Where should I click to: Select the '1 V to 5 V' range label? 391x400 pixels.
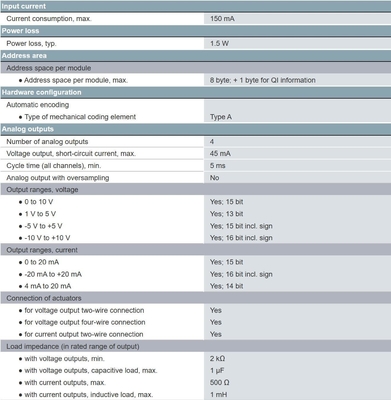[x=40, y=214]
